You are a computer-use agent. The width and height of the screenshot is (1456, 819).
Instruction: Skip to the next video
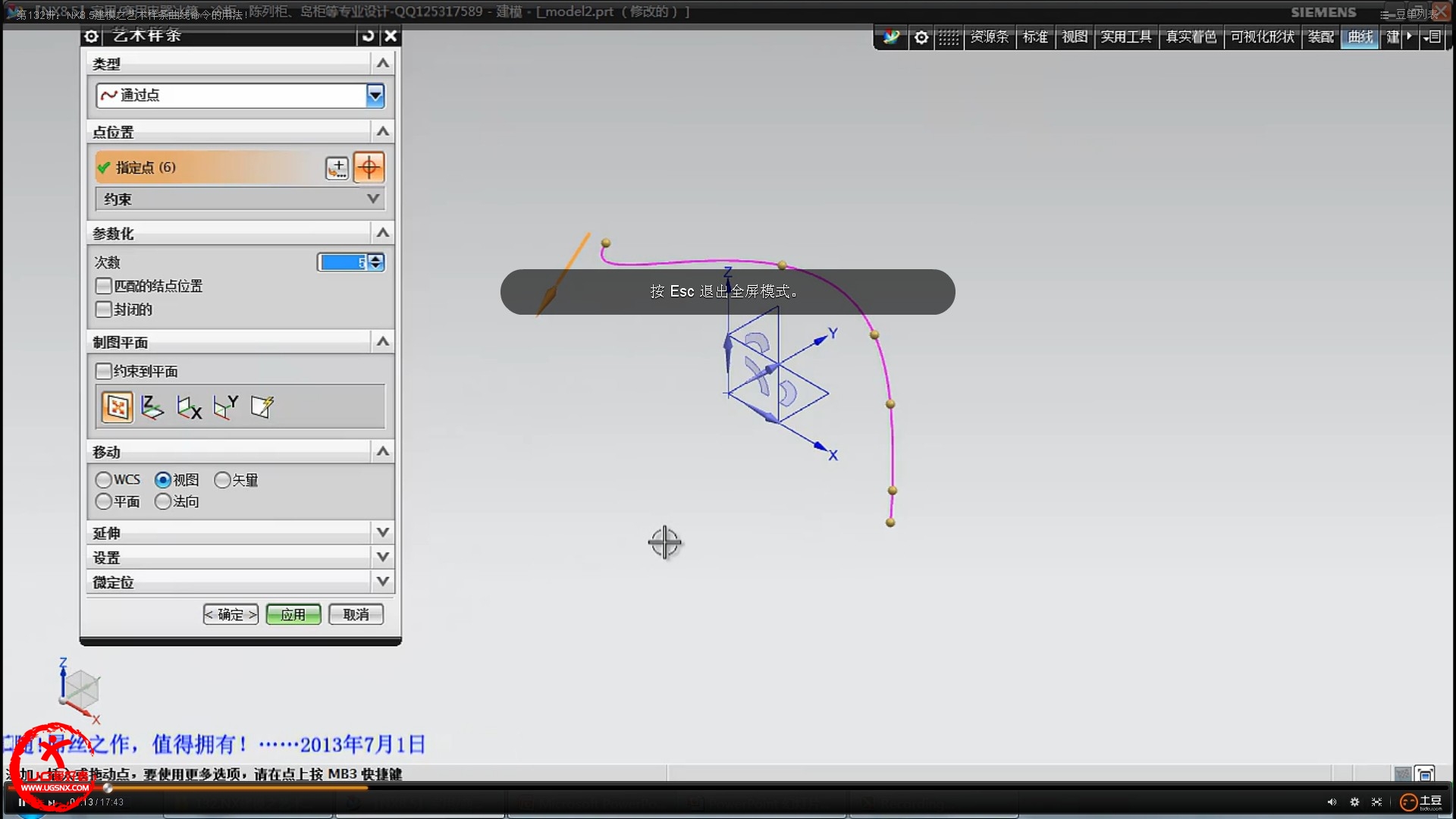click(52, 802)
